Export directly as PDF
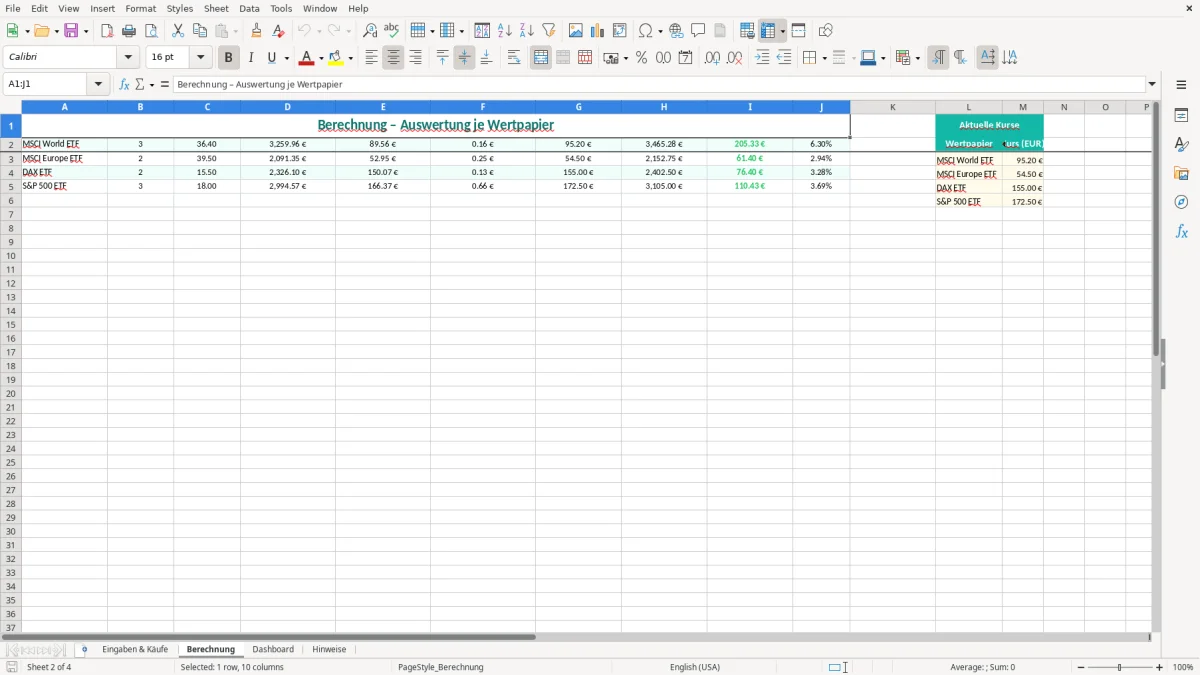Viewport: 1200px width, 675px height. pyautogui.click(x=107, y=31)
